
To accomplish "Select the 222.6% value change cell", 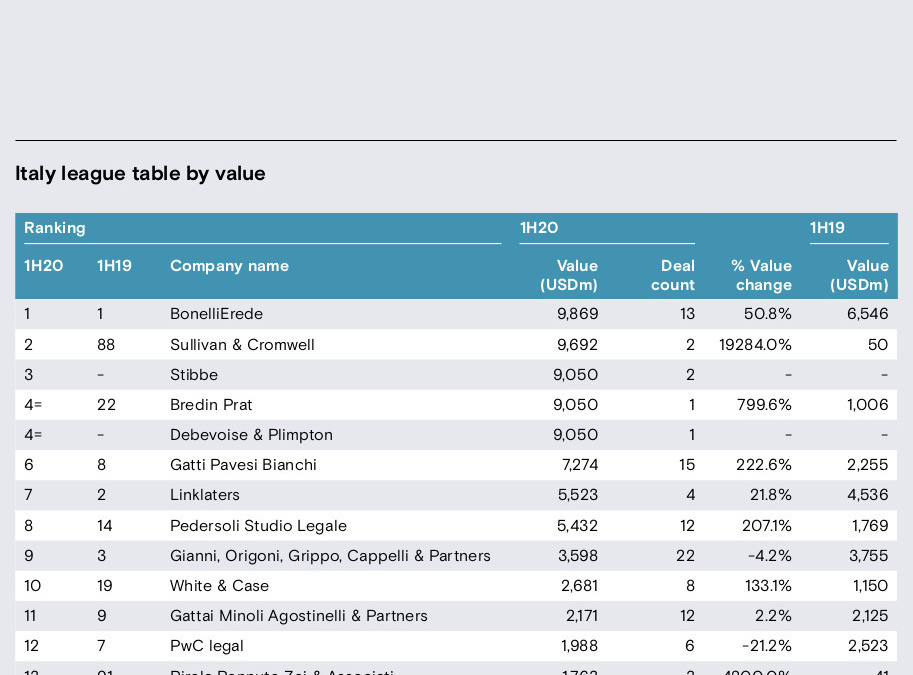I will [763, 465].
